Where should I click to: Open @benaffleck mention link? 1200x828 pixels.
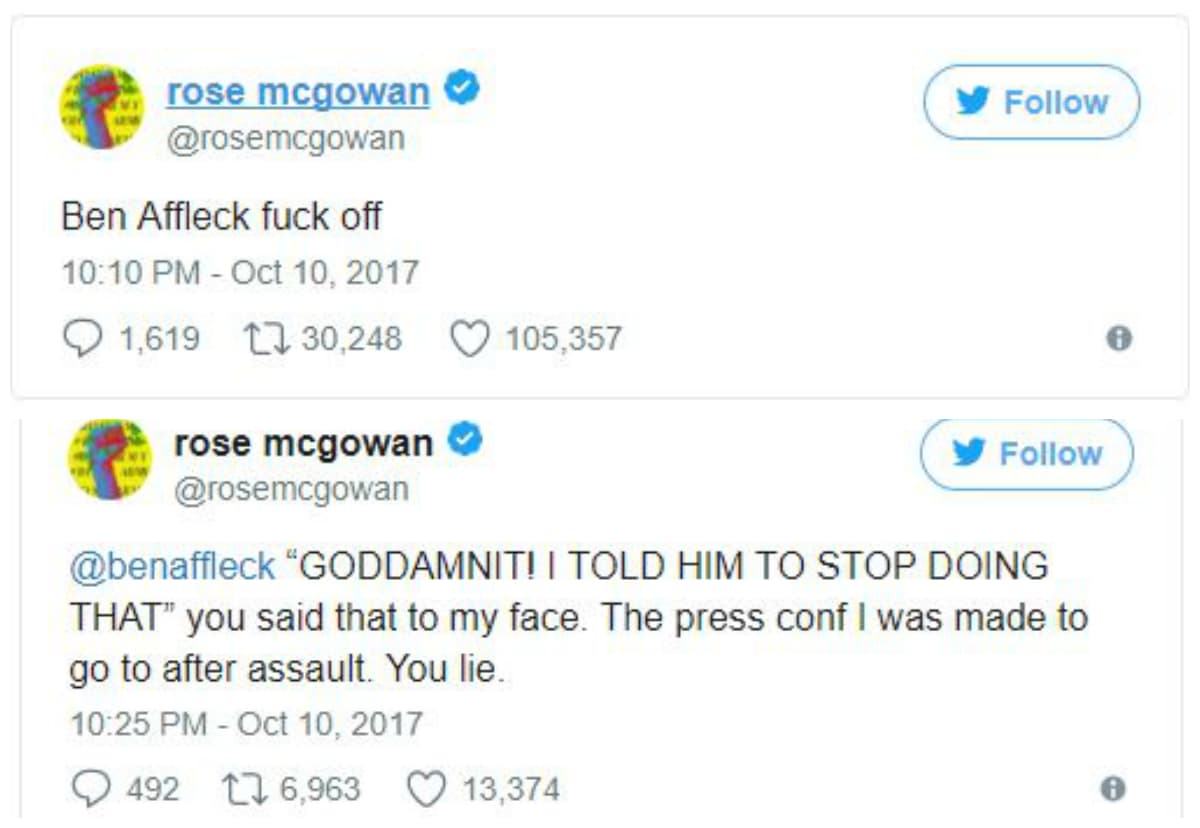pos(172,567)
